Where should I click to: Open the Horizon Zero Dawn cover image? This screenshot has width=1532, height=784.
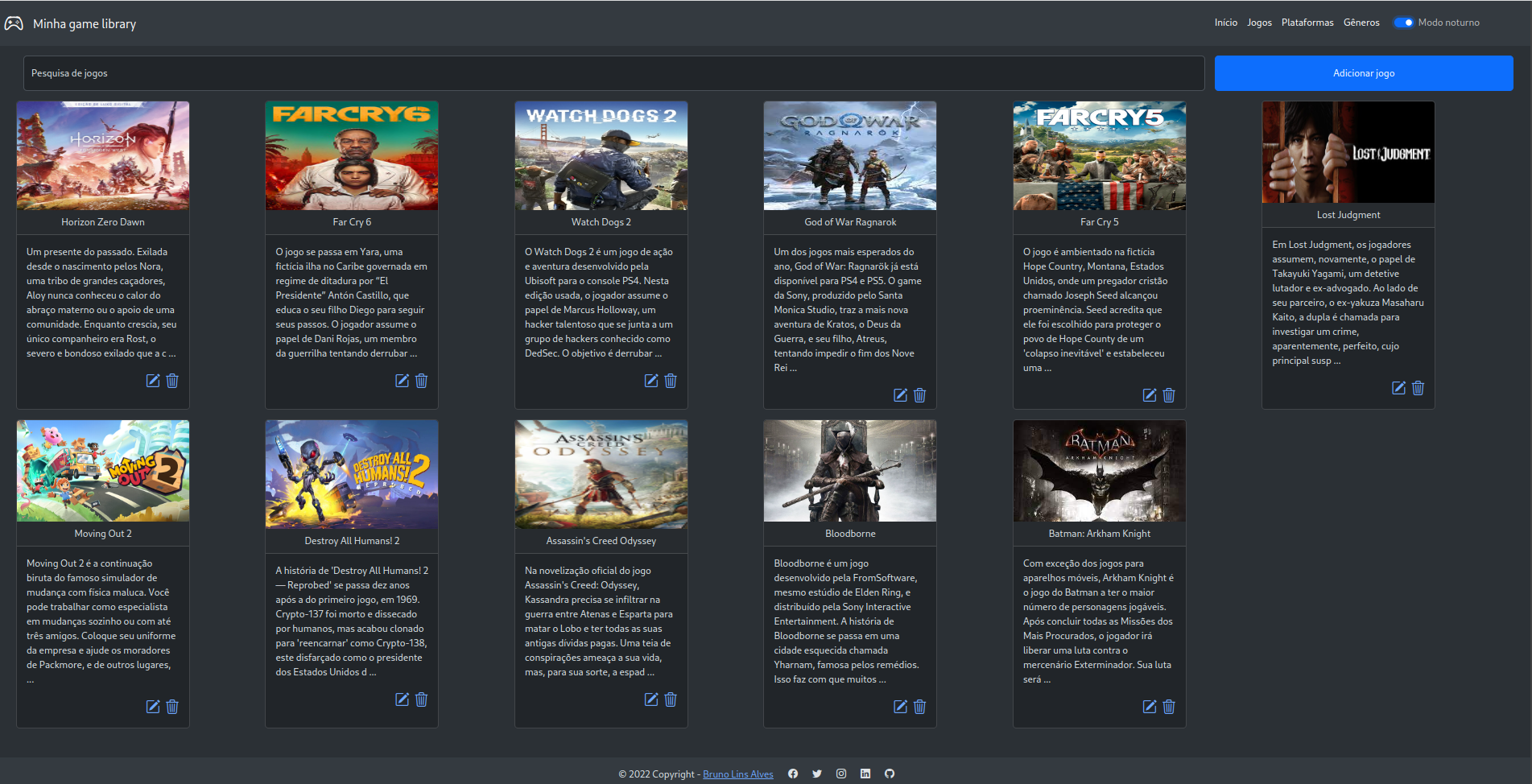(103, 155)
